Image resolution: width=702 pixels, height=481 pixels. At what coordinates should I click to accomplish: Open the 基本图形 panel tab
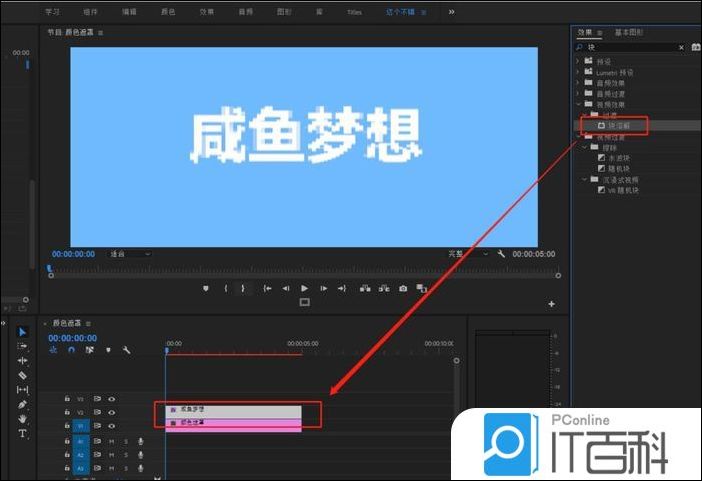(x=629, y=32)
